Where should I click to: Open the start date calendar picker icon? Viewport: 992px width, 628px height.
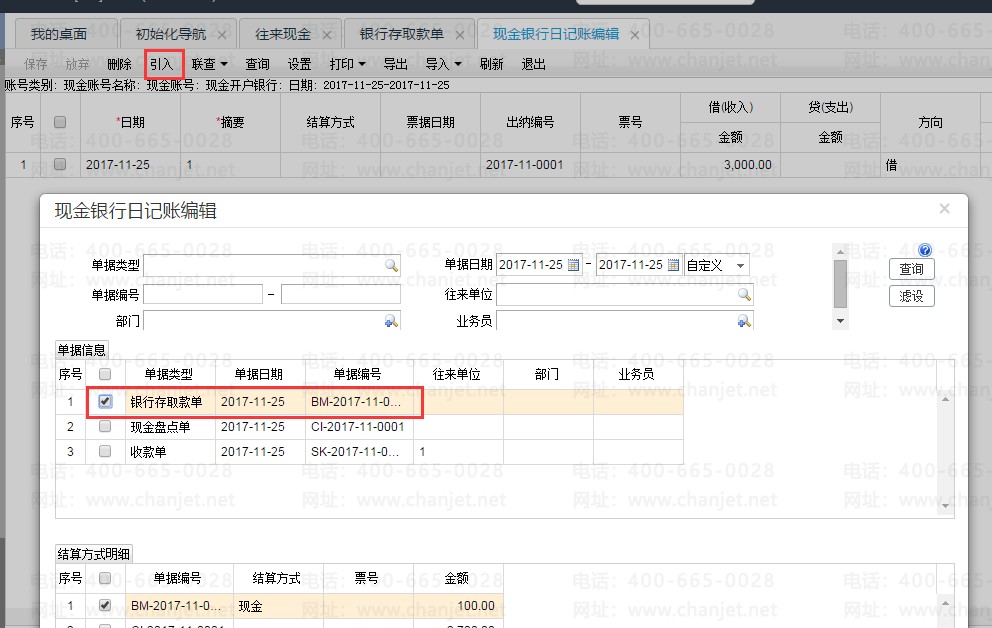click(x=573, y=265)
